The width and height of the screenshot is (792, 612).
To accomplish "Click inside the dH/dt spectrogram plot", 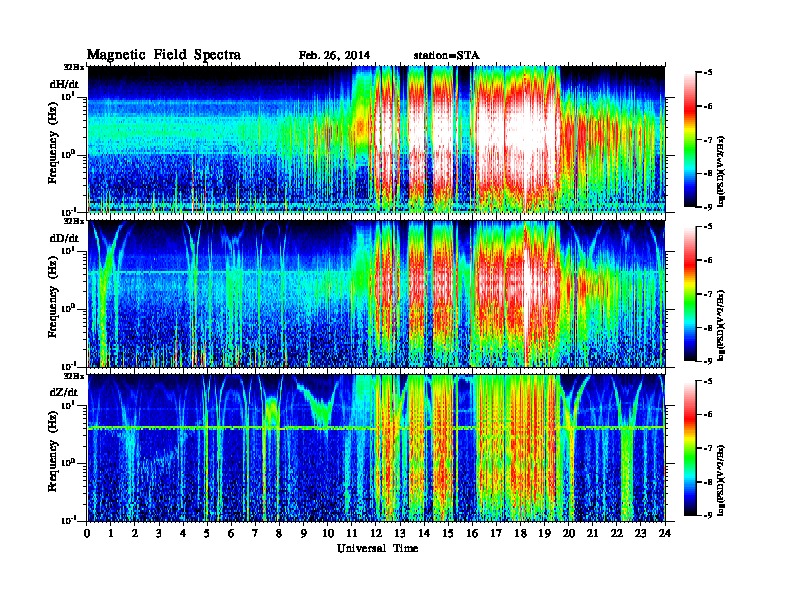I will [x=376, y=139].
